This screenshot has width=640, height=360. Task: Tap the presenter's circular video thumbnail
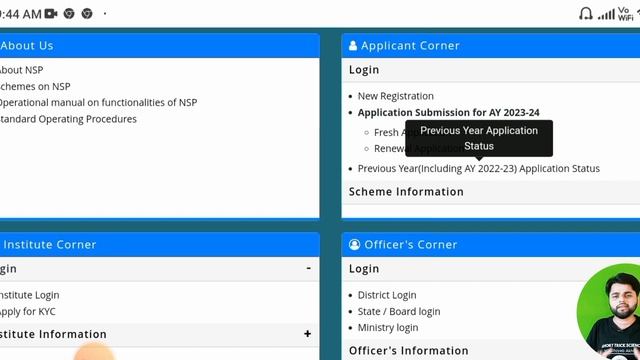608,312
